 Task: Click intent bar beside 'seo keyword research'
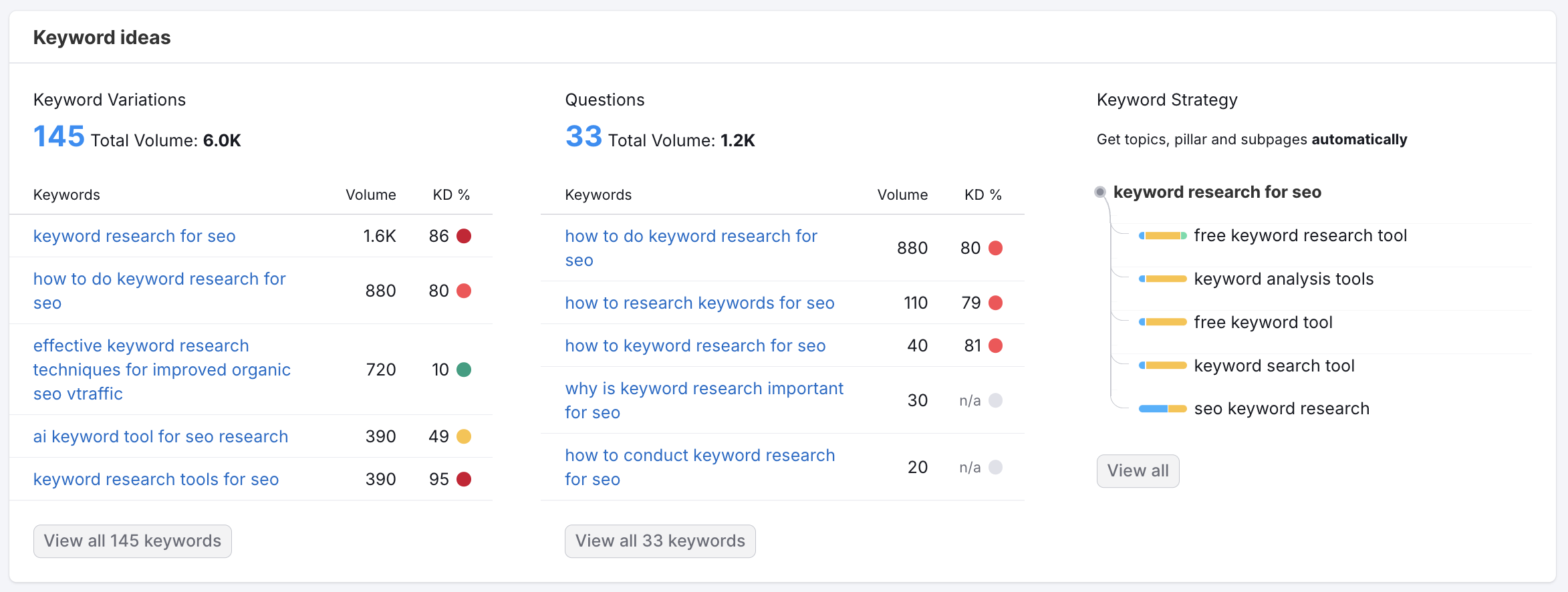pos(1163,409)
